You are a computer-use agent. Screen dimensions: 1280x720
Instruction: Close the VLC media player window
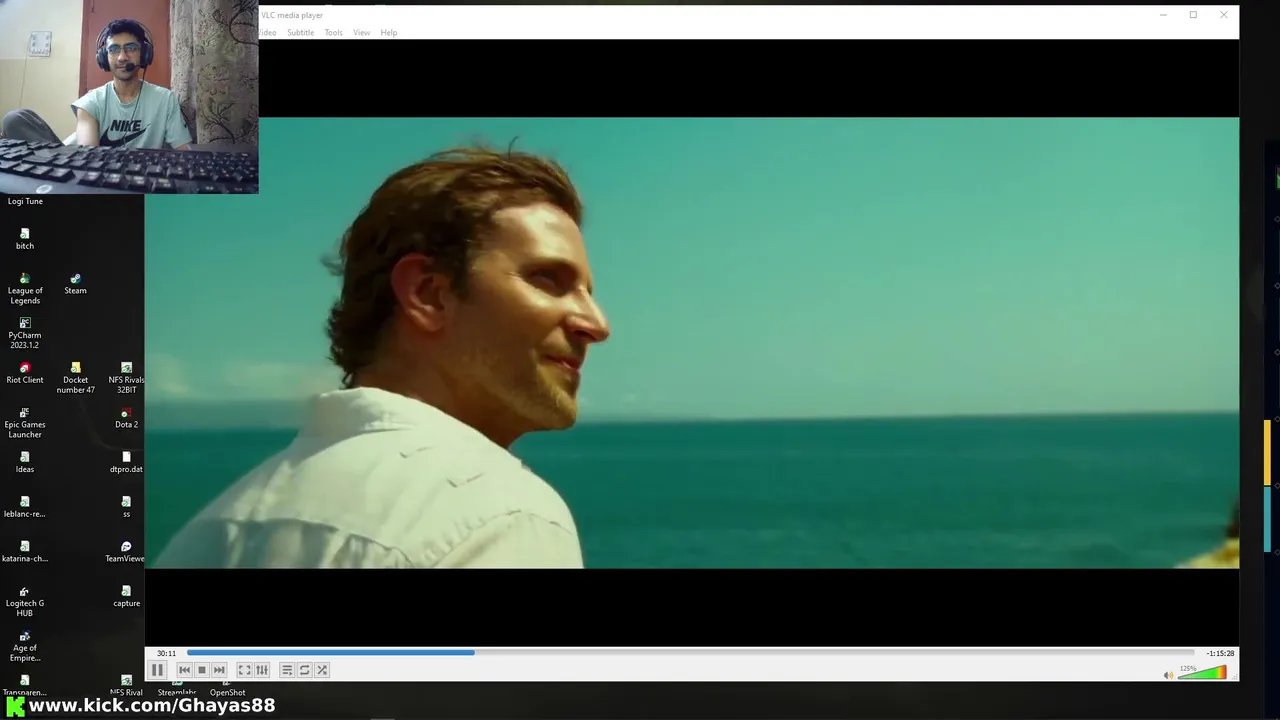[x=1223, y=15]
